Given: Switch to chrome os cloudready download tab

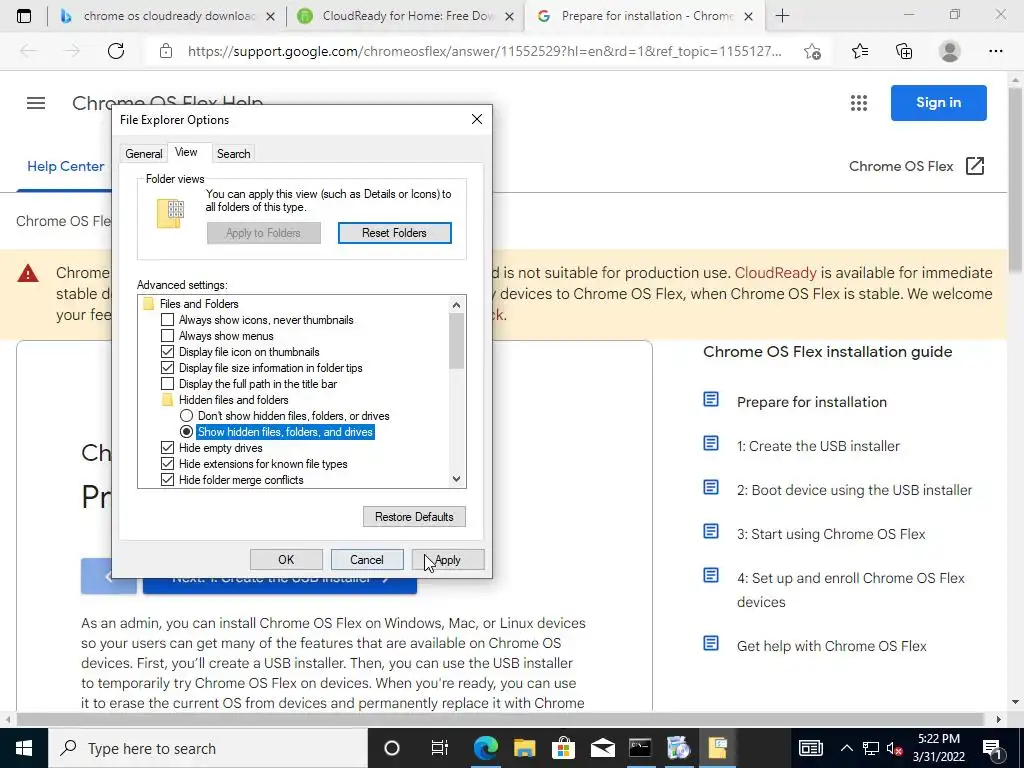Looking at the screenshot, I should tap(169, 16).
